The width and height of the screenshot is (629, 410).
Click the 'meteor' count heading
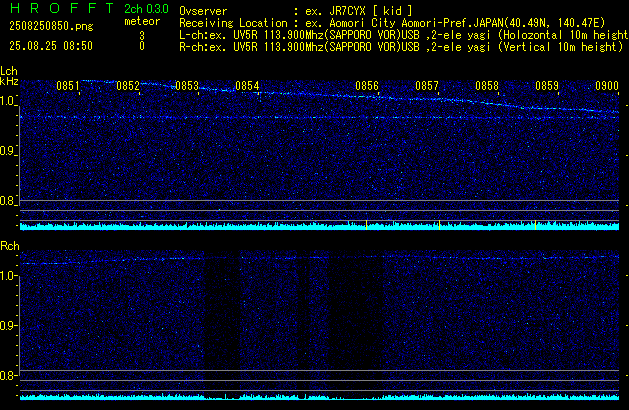point(142,21)
